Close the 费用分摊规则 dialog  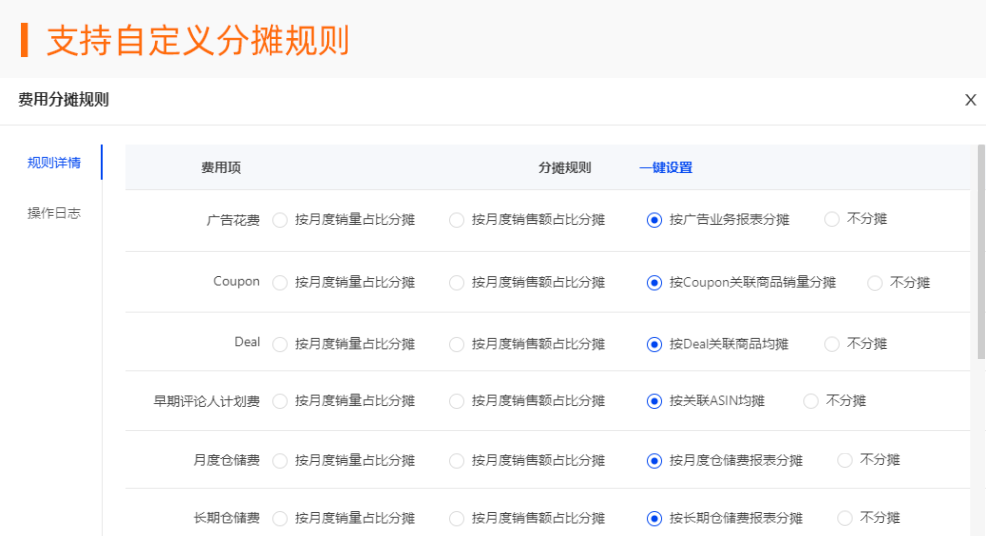pyautogui.click(x=970, y=100)
